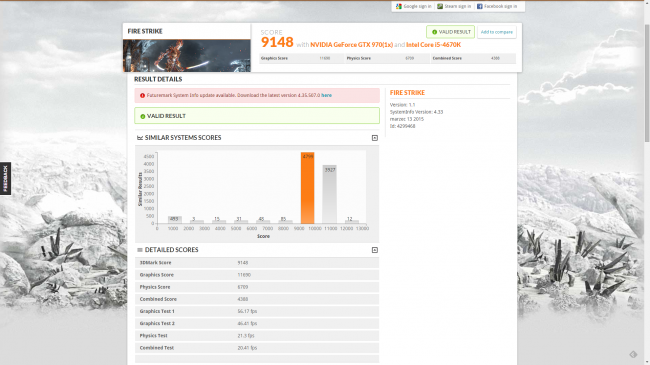This screenshot has height=365, width=650.
Task: Click the marzec 13 2015 date text
Action: tap(407, 119)
